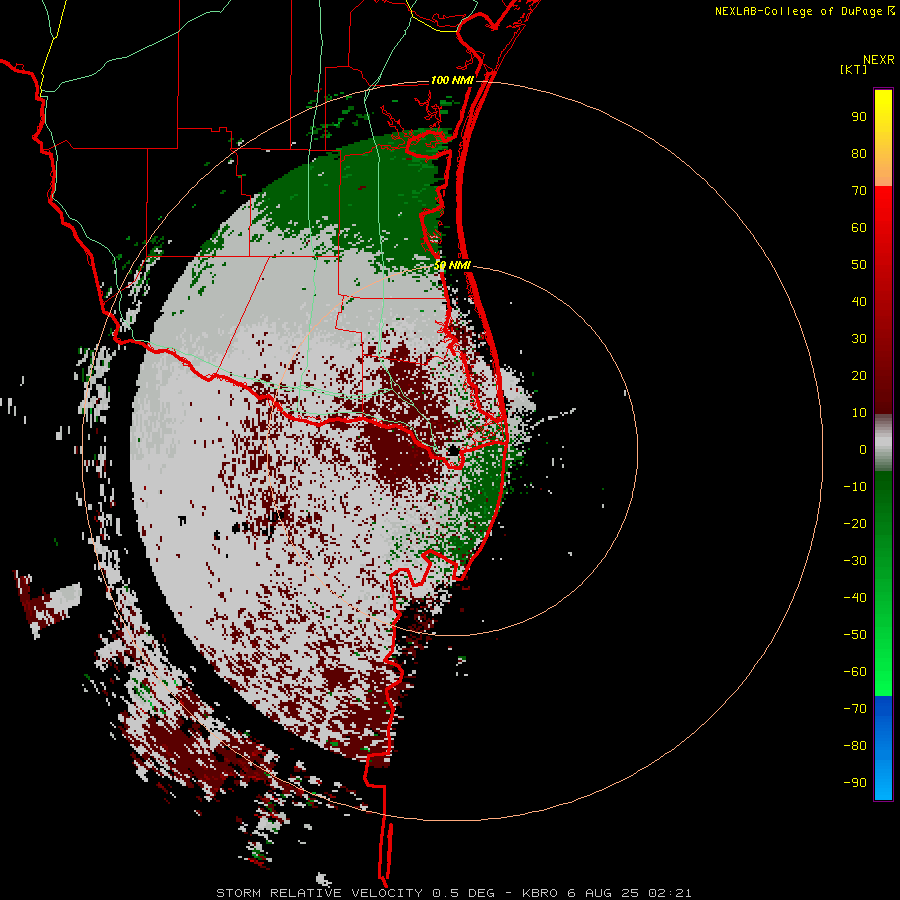Click the [KT] units label
Screen dimensions: 900x900
pyautogui.click(x=854, y=69)
